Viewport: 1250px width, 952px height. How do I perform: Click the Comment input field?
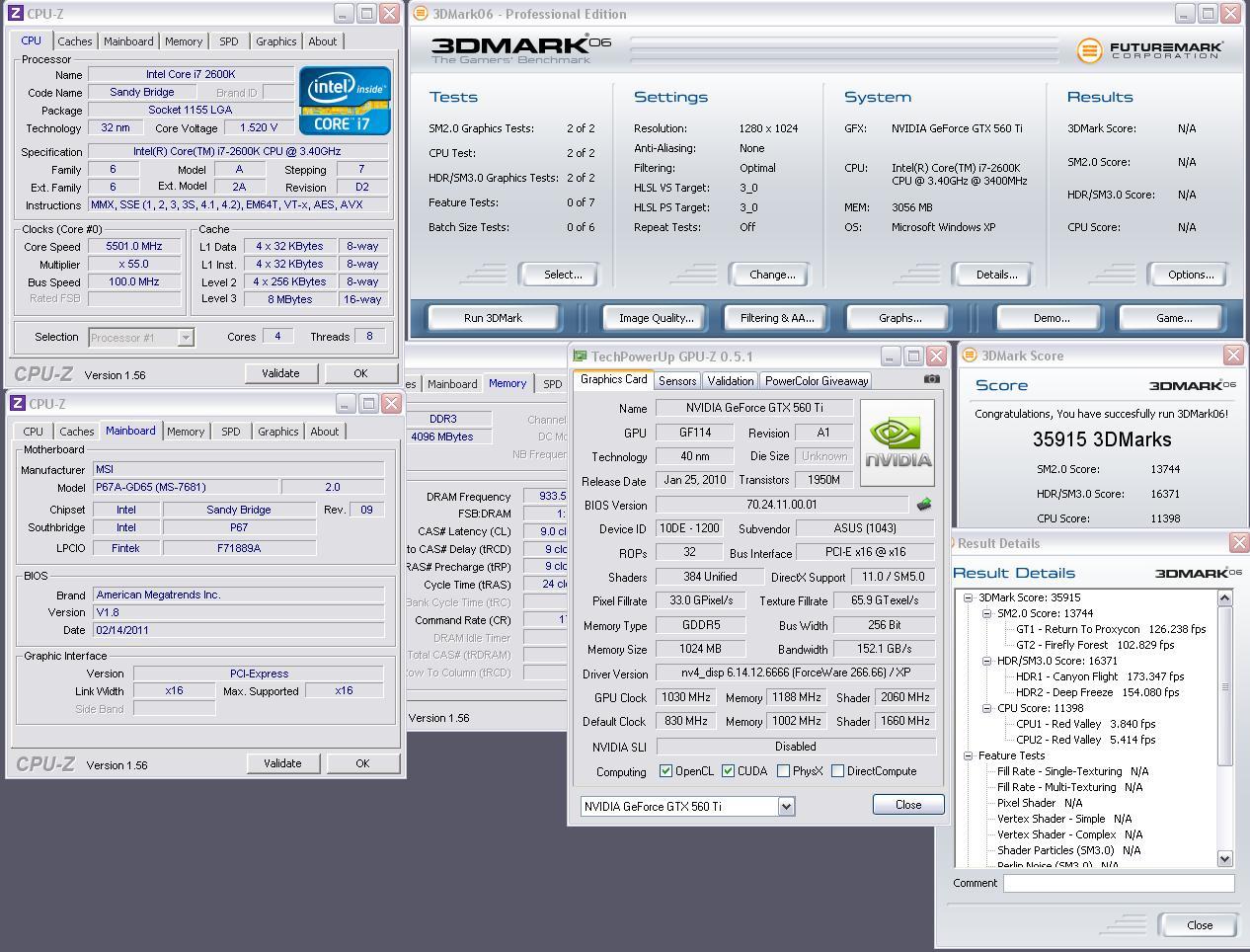pos(1119,884)
